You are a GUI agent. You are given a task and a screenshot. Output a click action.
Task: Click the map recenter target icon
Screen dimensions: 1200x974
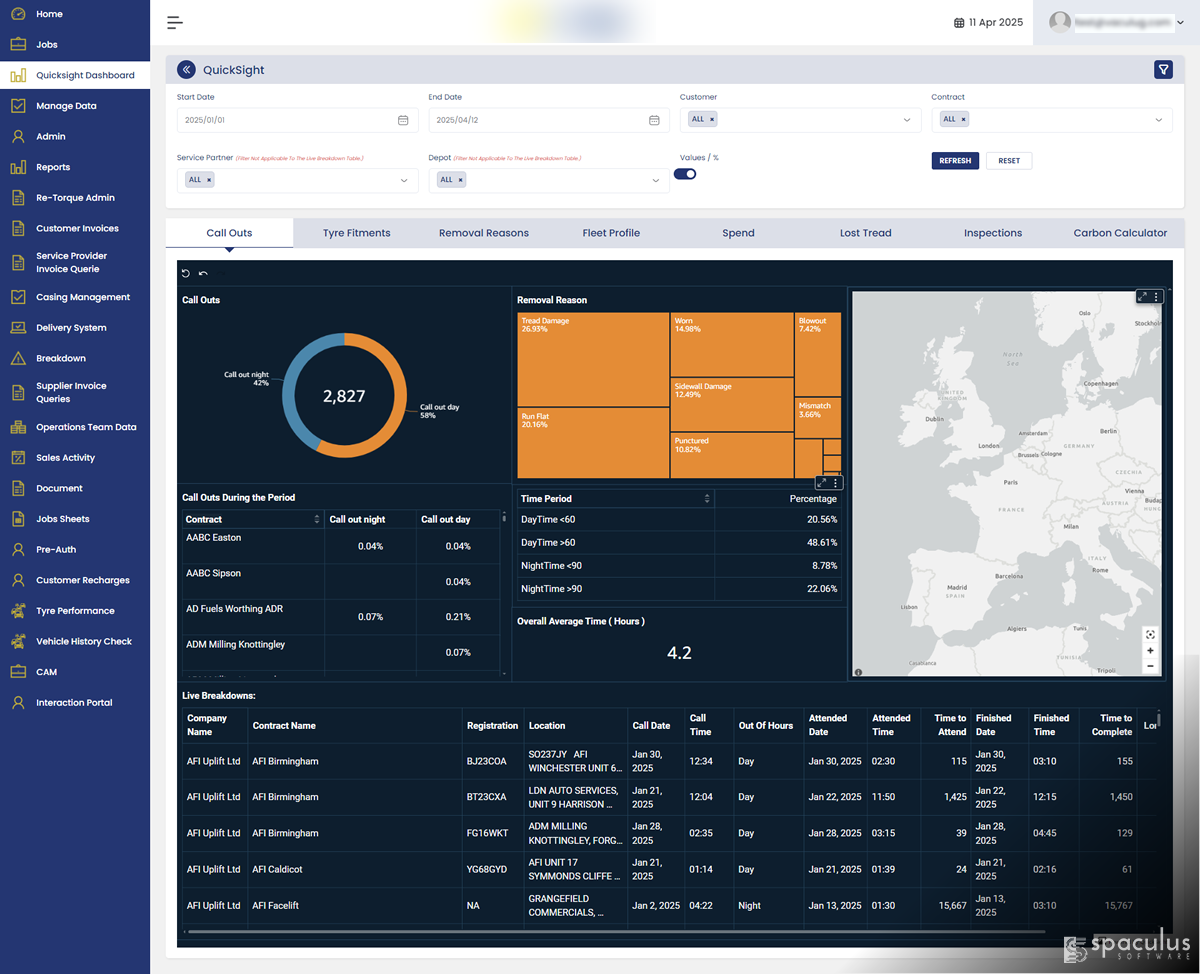[x=1150, y=634]
